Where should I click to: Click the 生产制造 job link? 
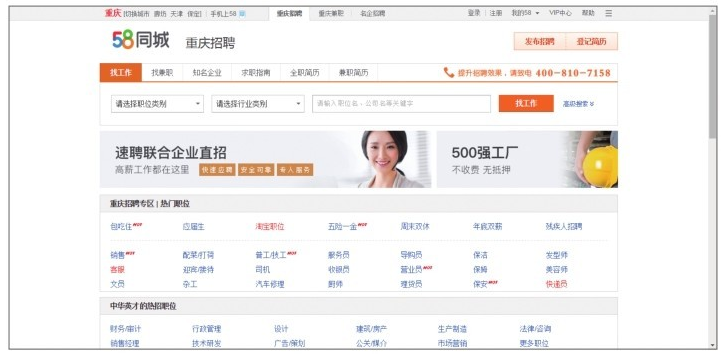452,329
